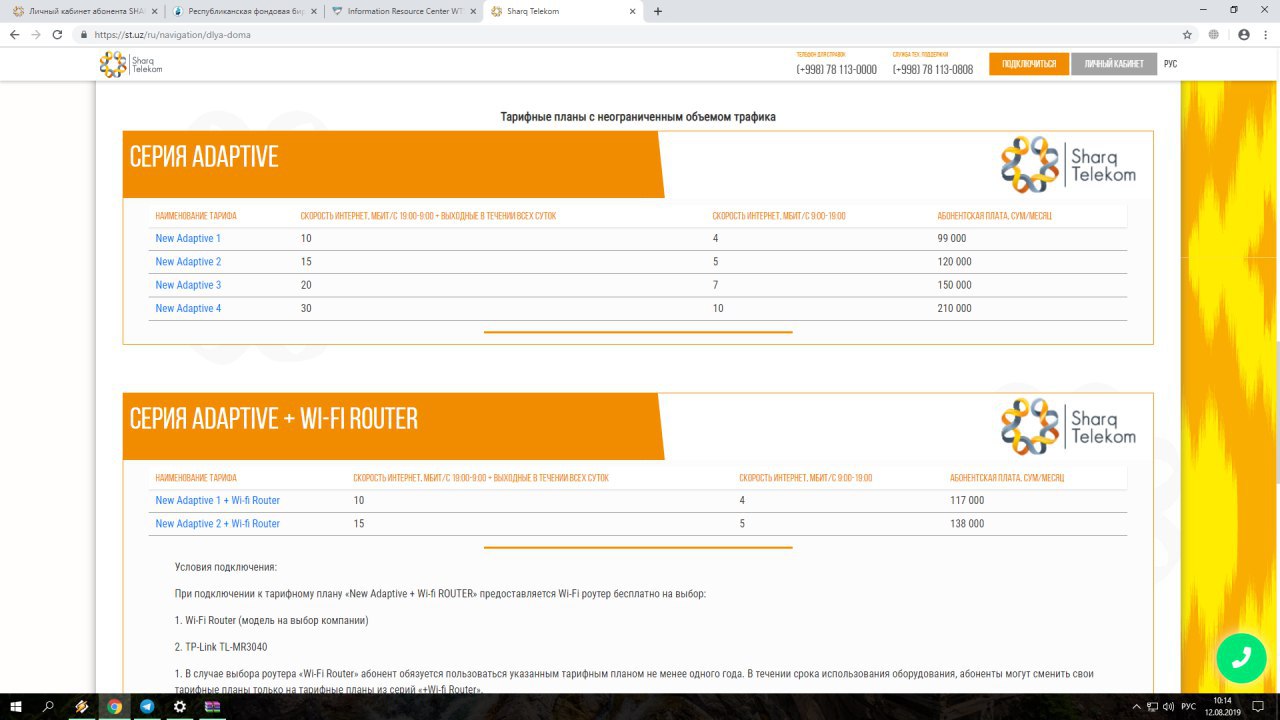Image resolution: width=1280 pixels, height=720 pixels.
Task: Open volume control tray icon
Action: 1169,707
